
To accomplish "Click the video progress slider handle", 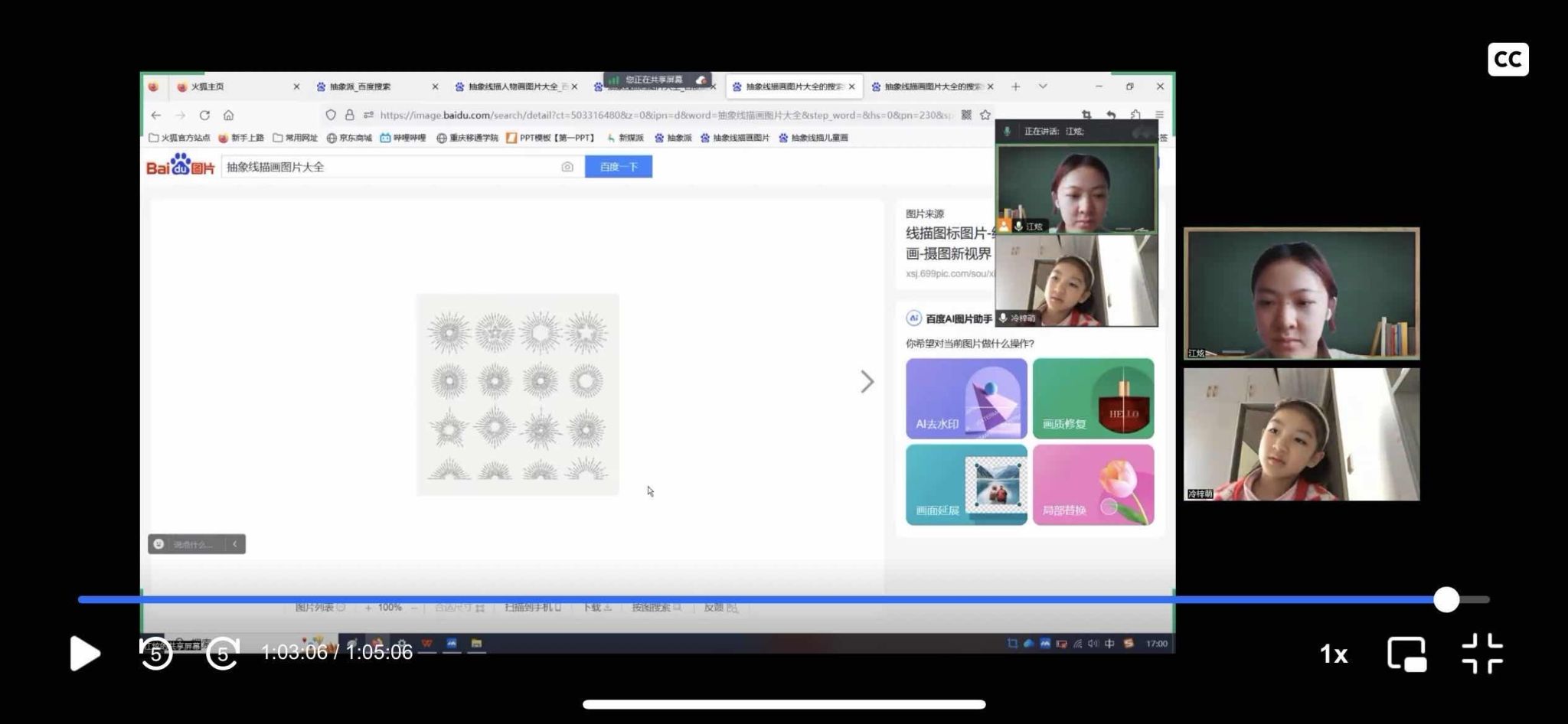I will pyautogui.click(x=1446, y=599).
